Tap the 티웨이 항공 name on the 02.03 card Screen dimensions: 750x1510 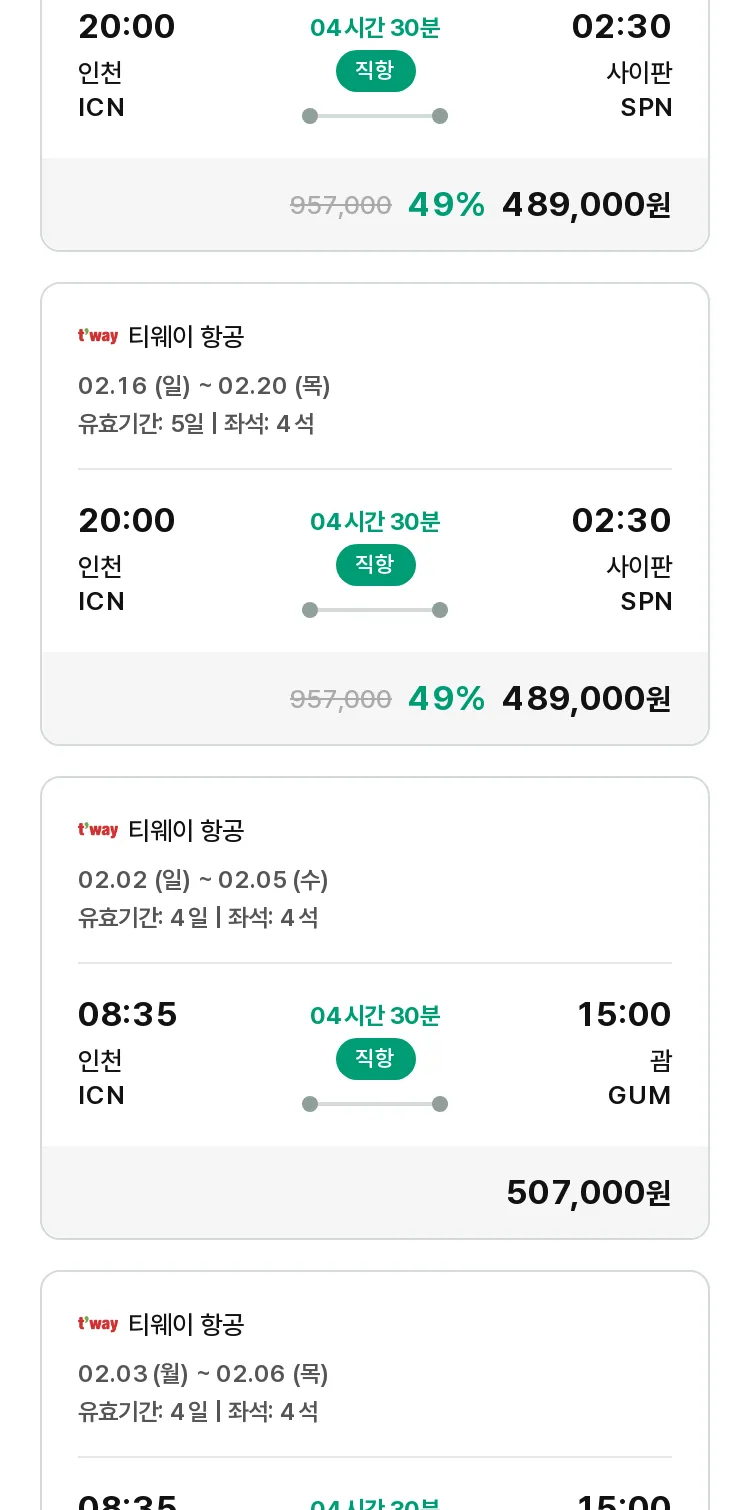pos(187,1324)
